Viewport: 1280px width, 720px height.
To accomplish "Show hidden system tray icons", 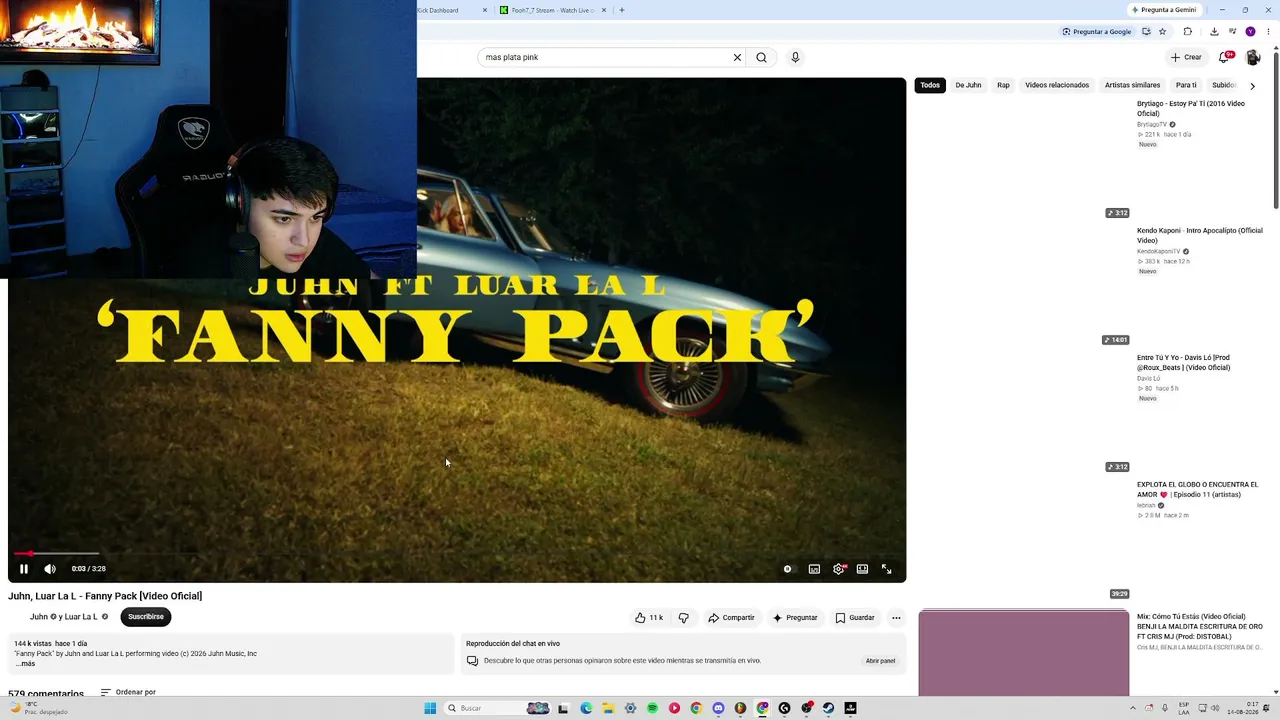I will tap(1134, 708).
